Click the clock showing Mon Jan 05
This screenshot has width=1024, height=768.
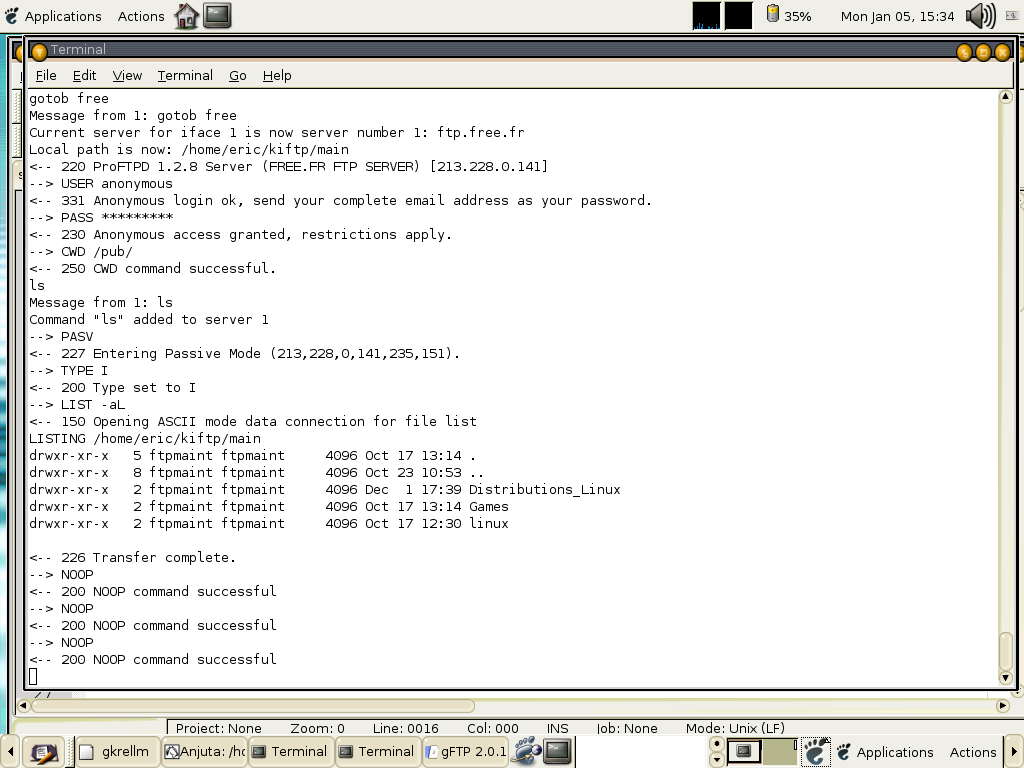click(897, 16)
